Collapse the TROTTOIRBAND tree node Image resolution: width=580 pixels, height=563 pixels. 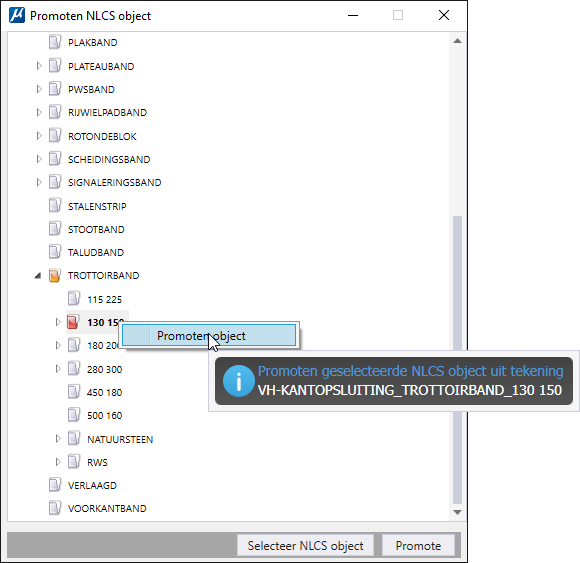tap(38, 276)
